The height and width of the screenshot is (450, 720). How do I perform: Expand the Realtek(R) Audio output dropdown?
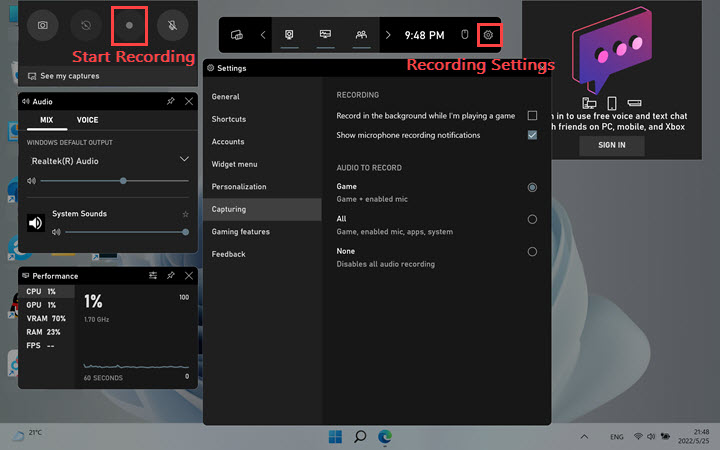pyautogui.click(x=184, y=159)
